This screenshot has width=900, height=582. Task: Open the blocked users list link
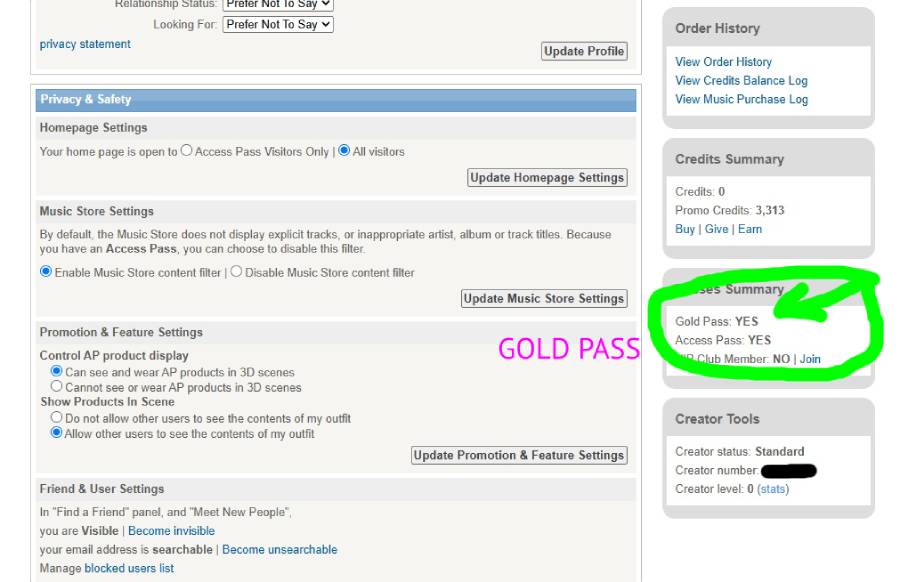coord(129,568)
